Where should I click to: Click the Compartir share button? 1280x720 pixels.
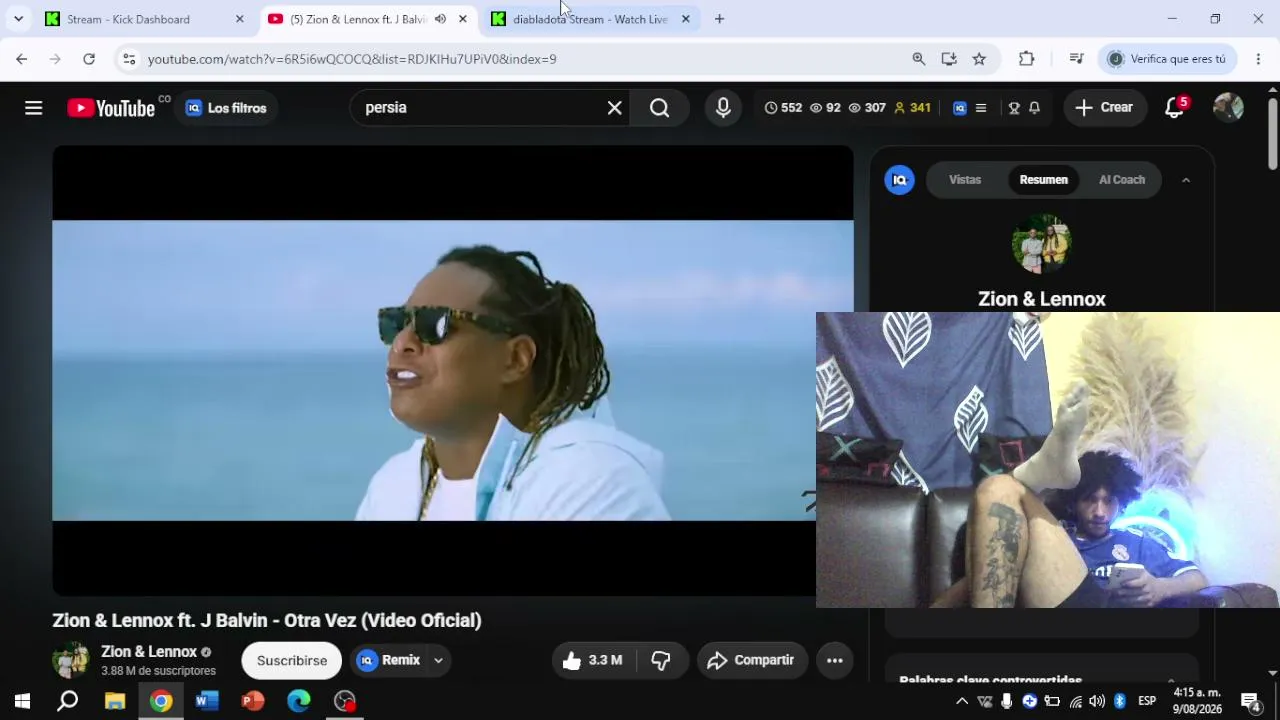coord(752,660)
